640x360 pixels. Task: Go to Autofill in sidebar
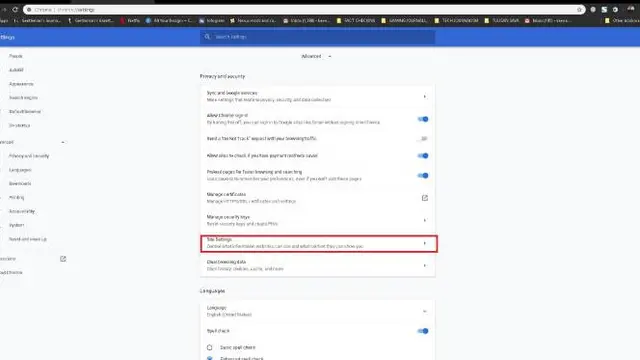tap(16, 70)
